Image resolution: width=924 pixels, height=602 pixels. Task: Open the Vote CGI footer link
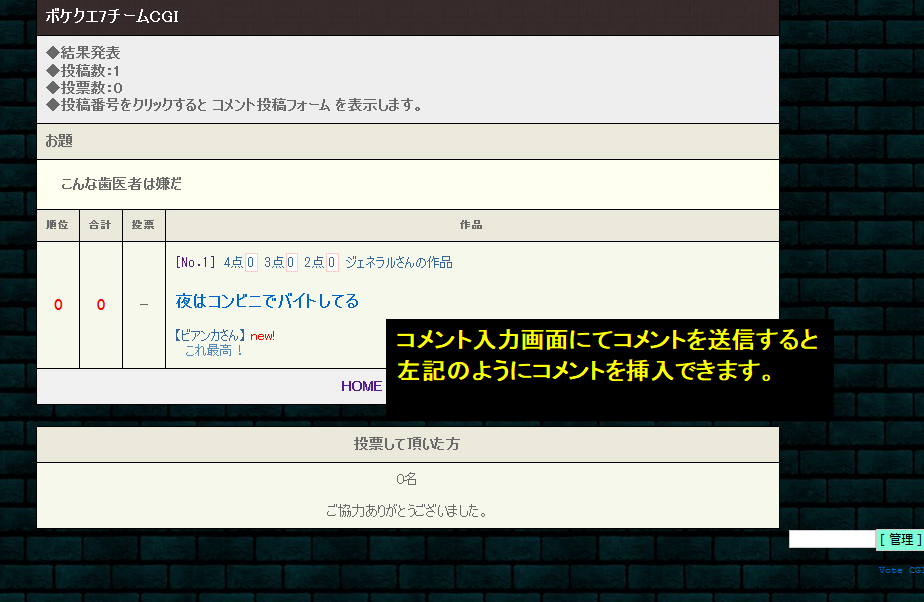click(900, 570)
